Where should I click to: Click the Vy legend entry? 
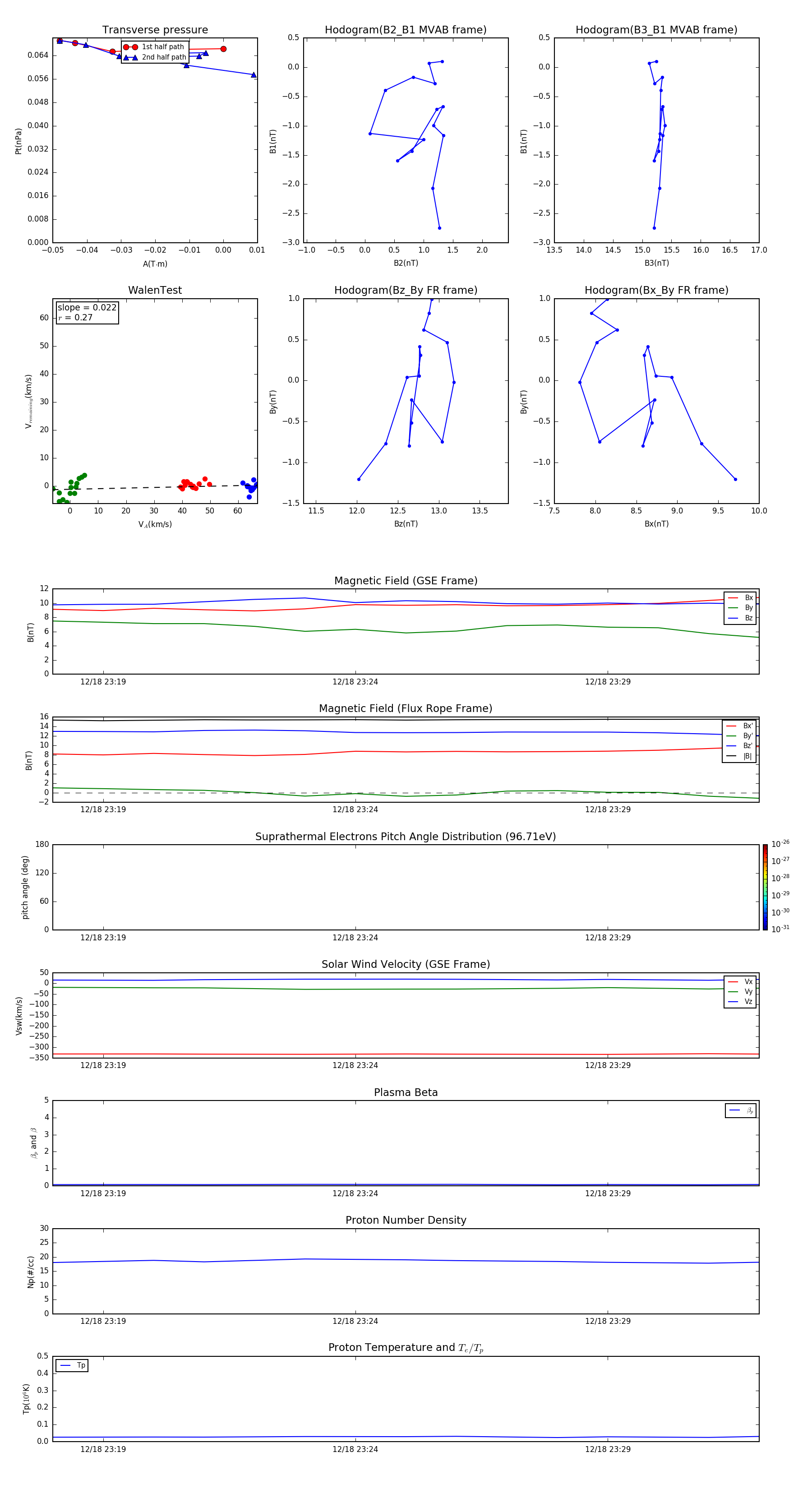pos(740,992)
